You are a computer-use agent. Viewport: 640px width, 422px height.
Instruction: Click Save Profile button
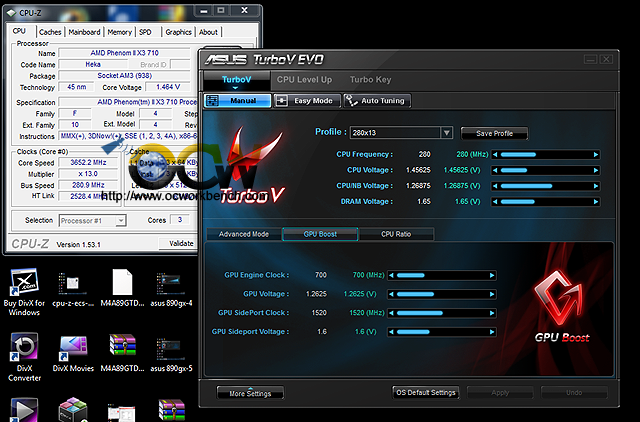494,133
